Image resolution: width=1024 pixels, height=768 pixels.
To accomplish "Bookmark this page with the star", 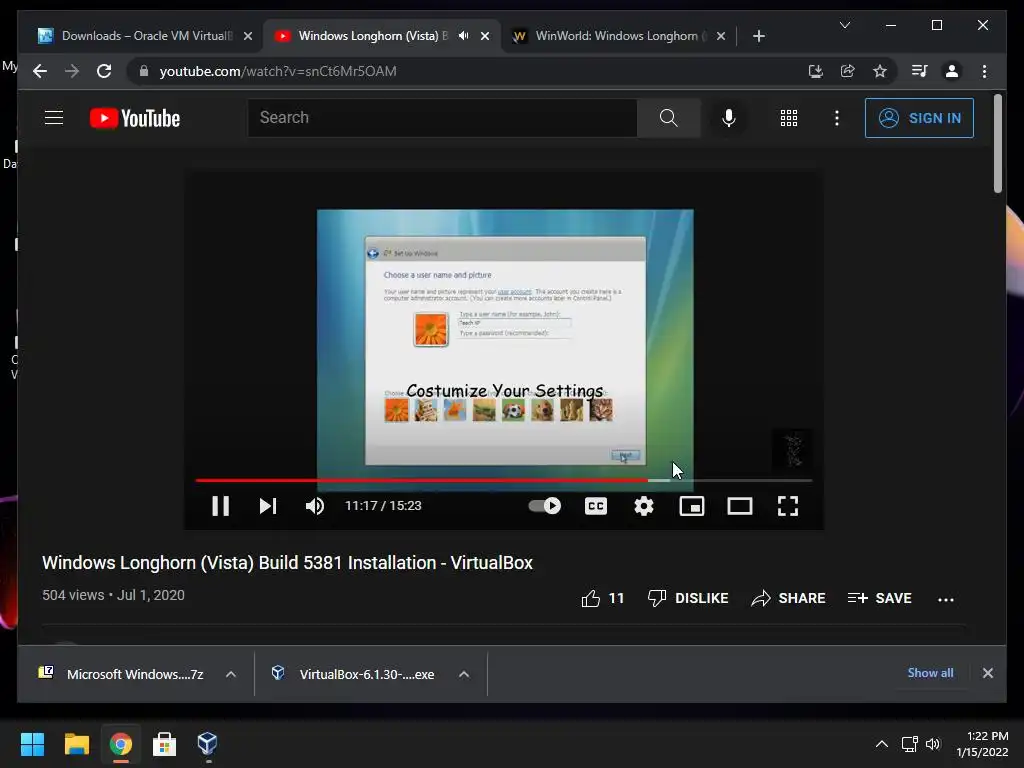I will click(880, 71).
